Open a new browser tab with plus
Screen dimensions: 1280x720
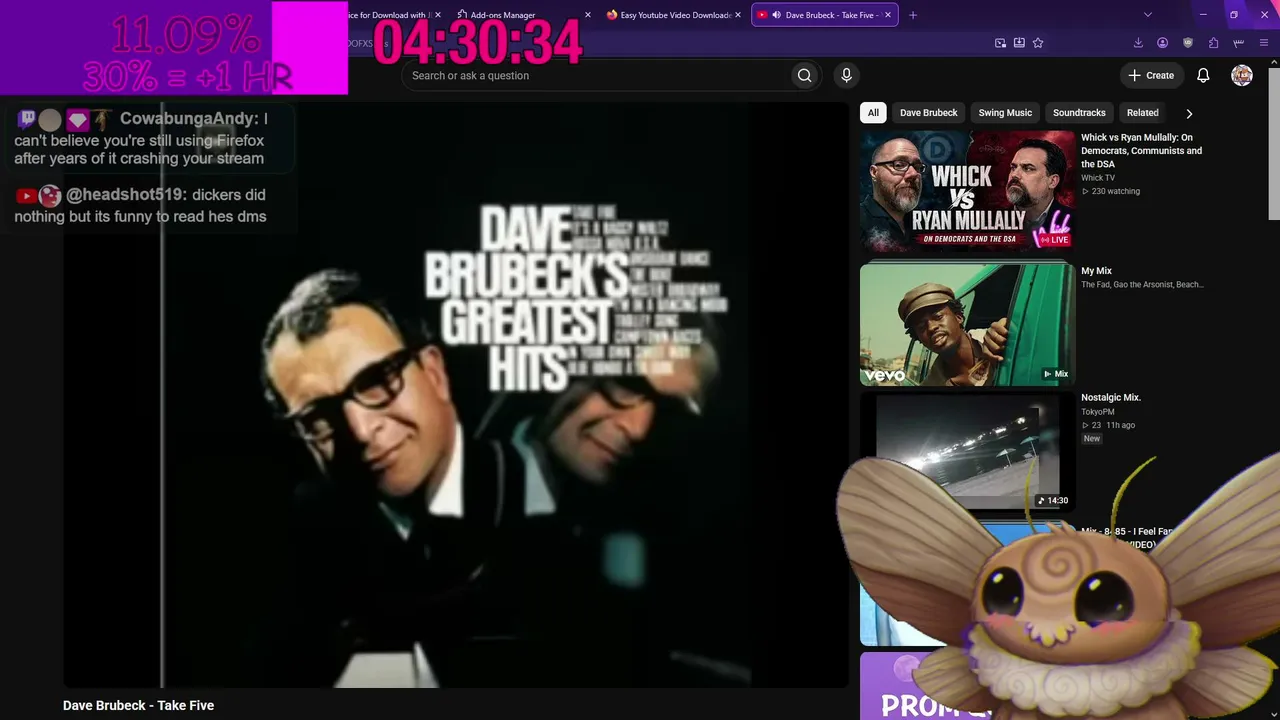(x=912, y=15)
